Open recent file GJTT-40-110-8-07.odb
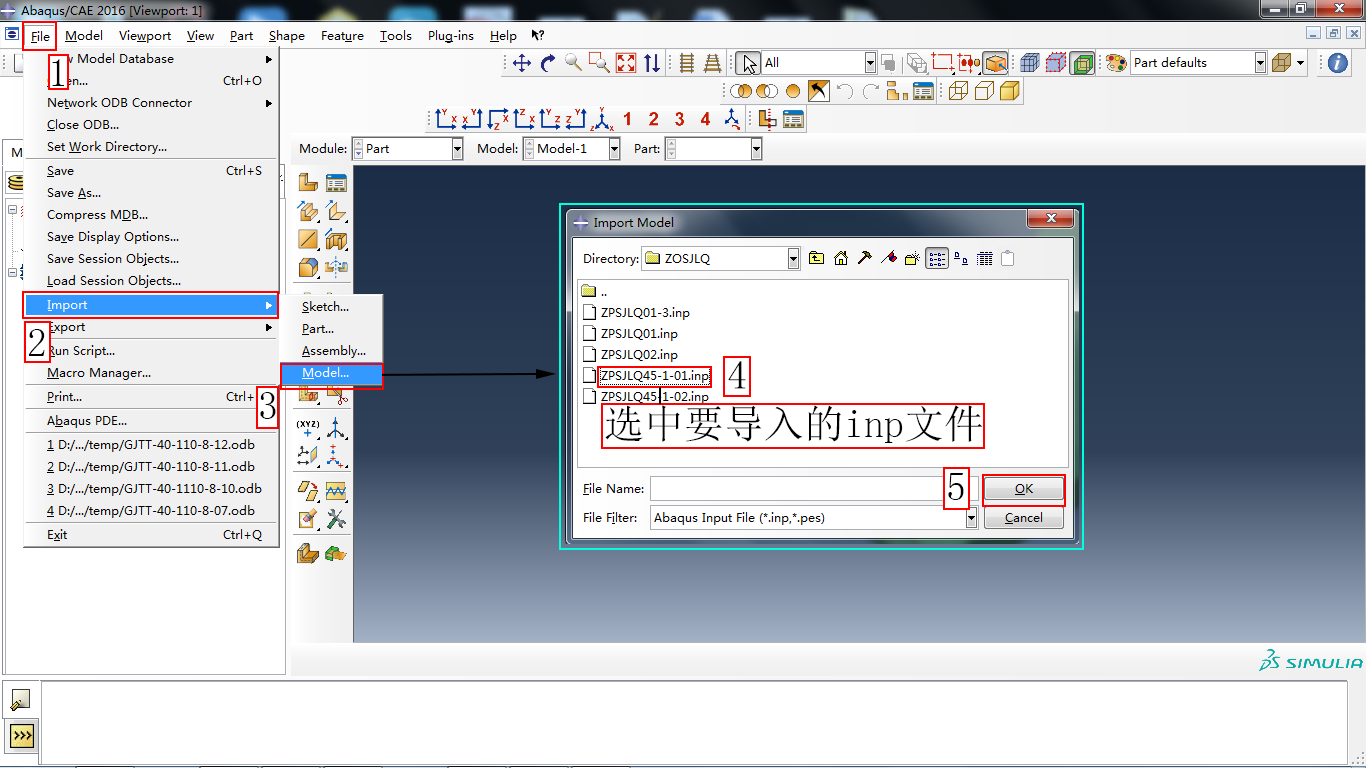The width and height of the screenshot is (1366, 768). click(150, 511)
